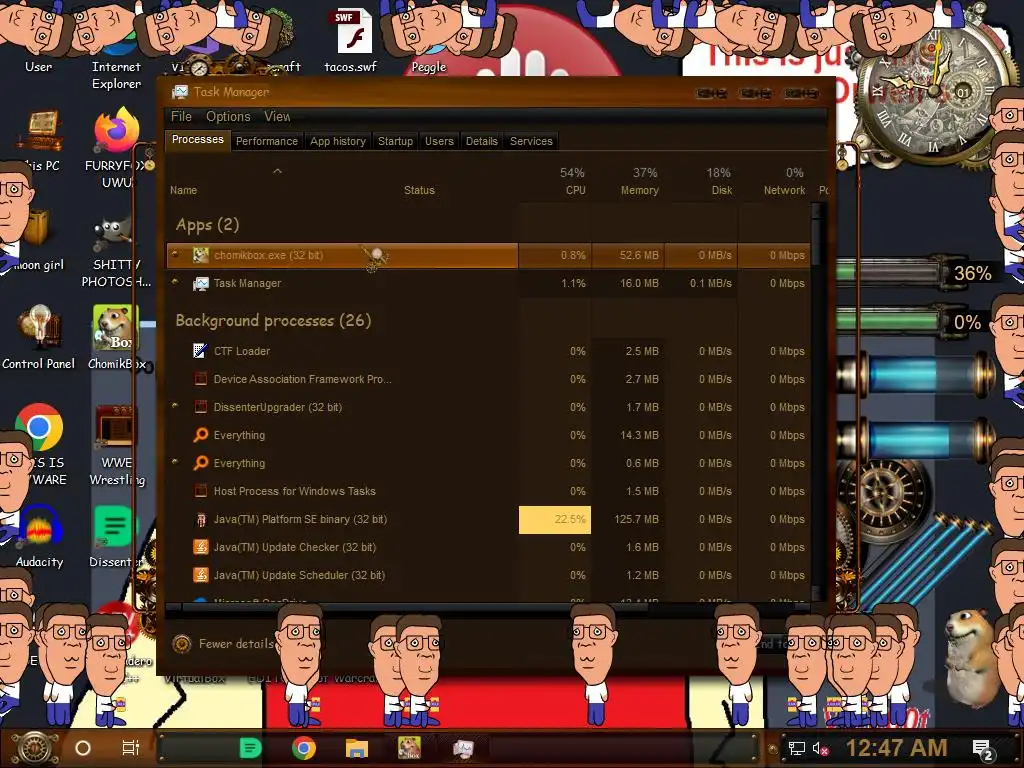Click the Java(TM) Update Checker icon
The image size is (1024, 768).
pyautogui.click(x=200, y=547)
